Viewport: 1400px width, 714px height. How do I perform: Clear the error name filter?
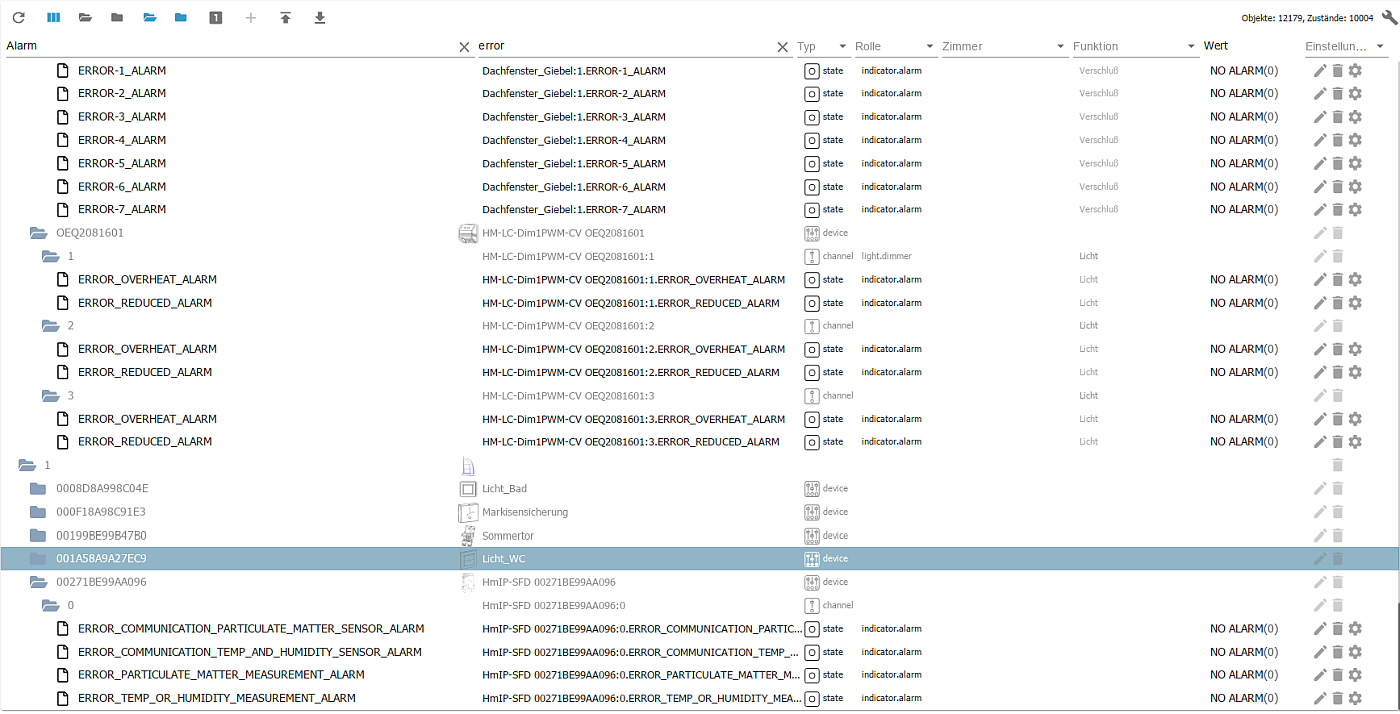(783, 47)
